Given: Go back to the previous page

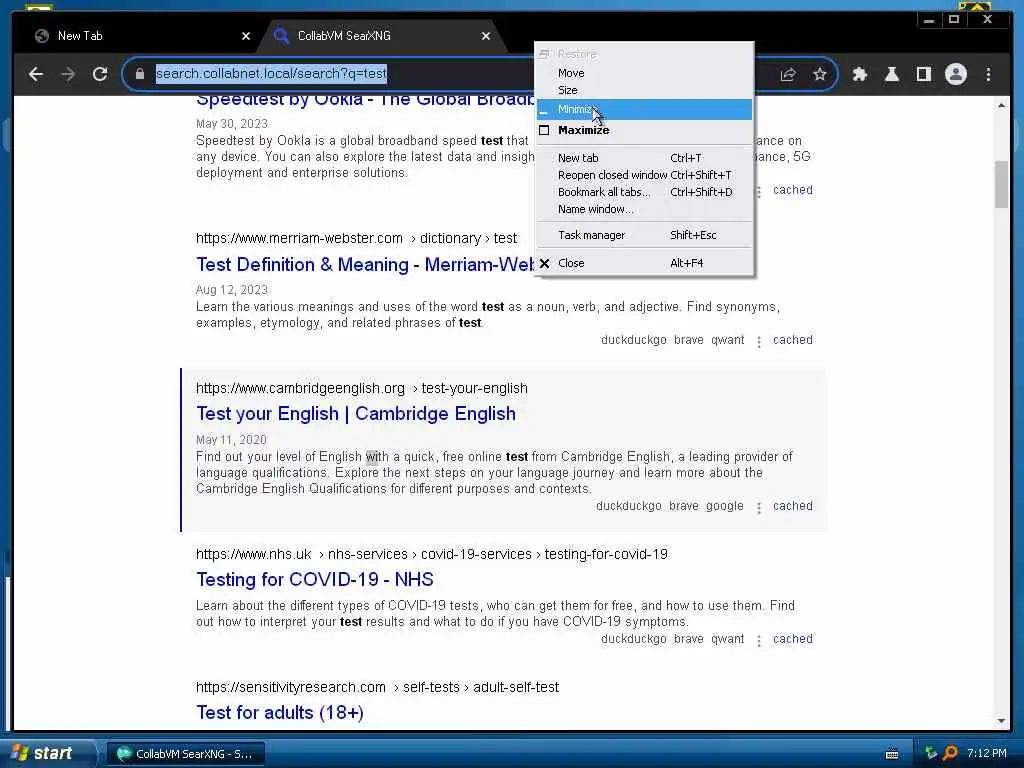Looking at the screenshot, I should [x=36, y=74].
